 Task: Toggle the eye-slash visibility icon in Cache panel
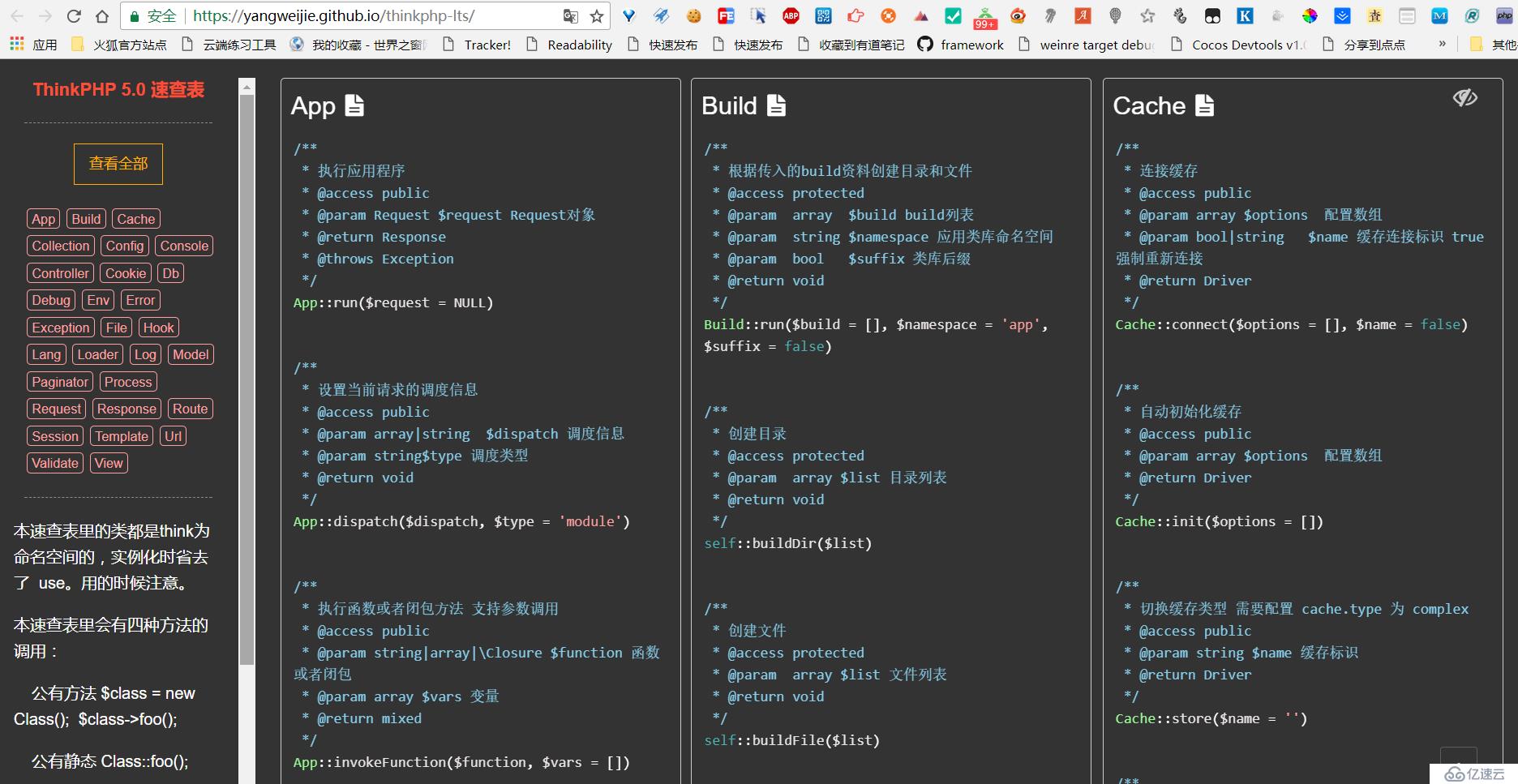pyautogui.click(x=1464, y=98)
